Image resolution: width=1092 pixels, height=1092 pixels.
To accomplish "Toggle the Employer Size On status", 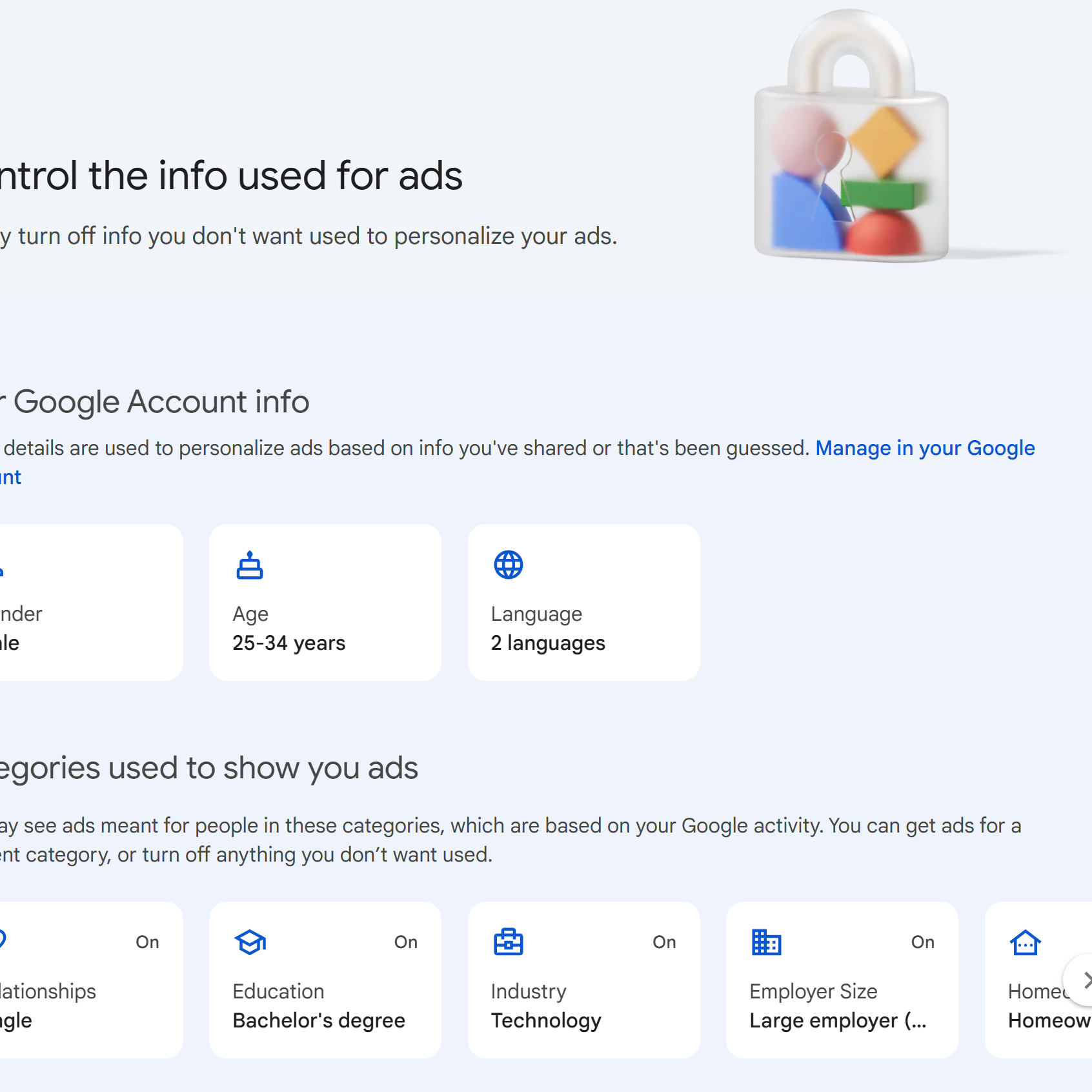I will click(x=923, y=942).
